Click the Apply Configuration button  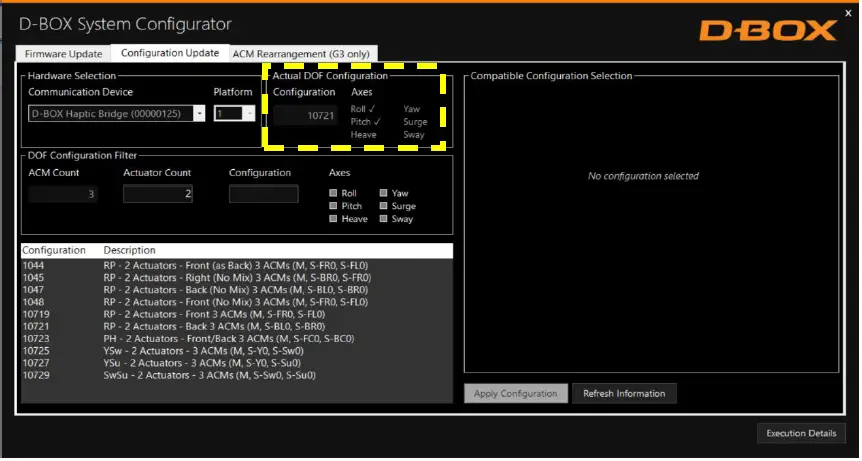[516, 393]
